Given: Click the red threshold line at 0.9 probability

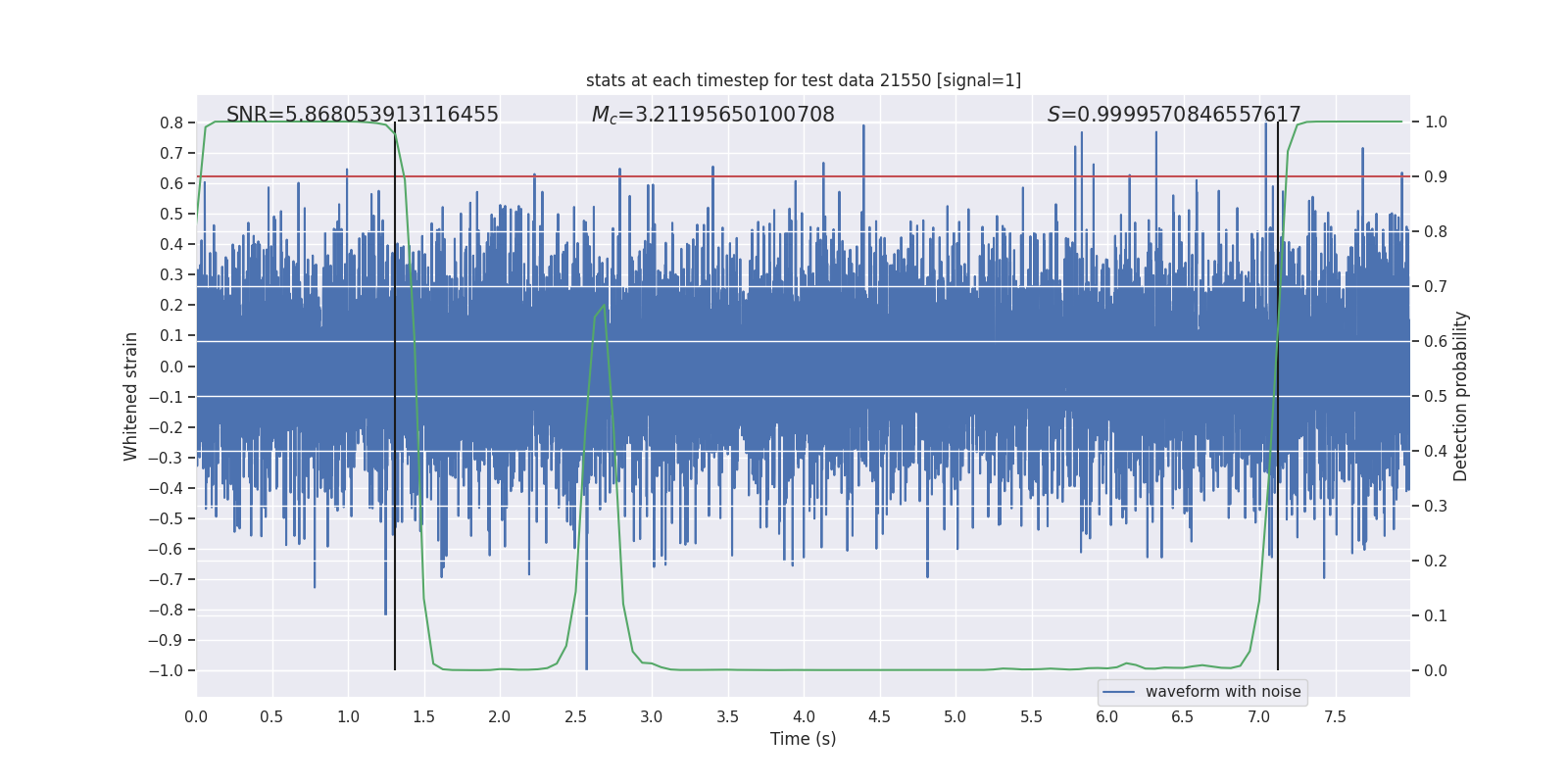Looking at the screenshot, I should [x=804, y=176].
